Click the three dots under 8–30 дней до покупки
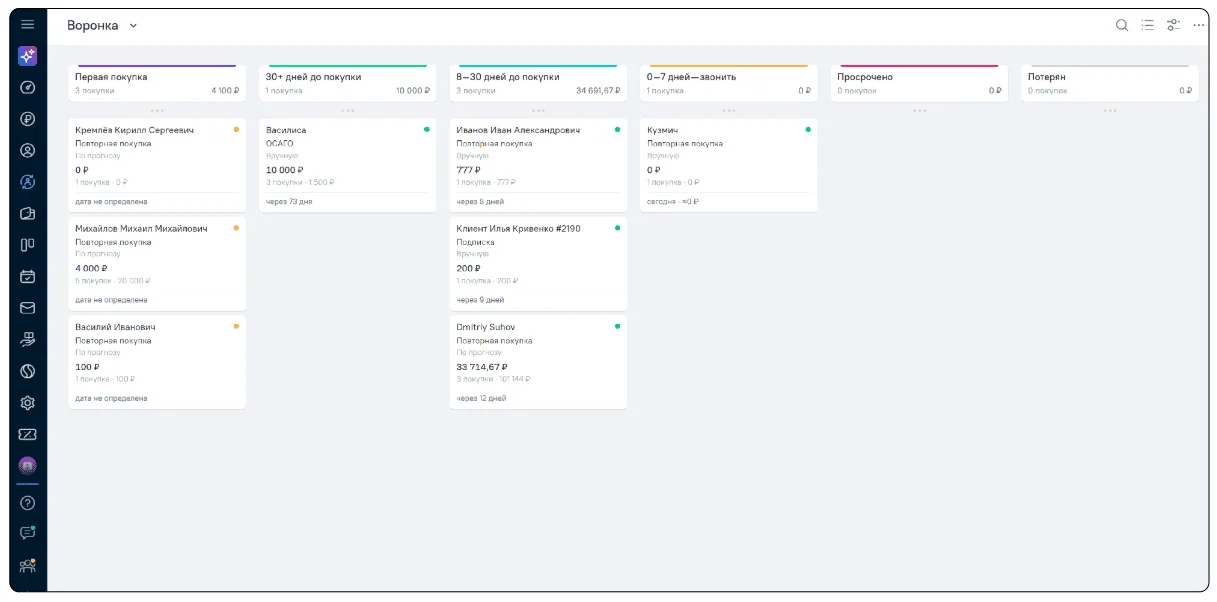Screen dimensions: 1217x602 538,110
